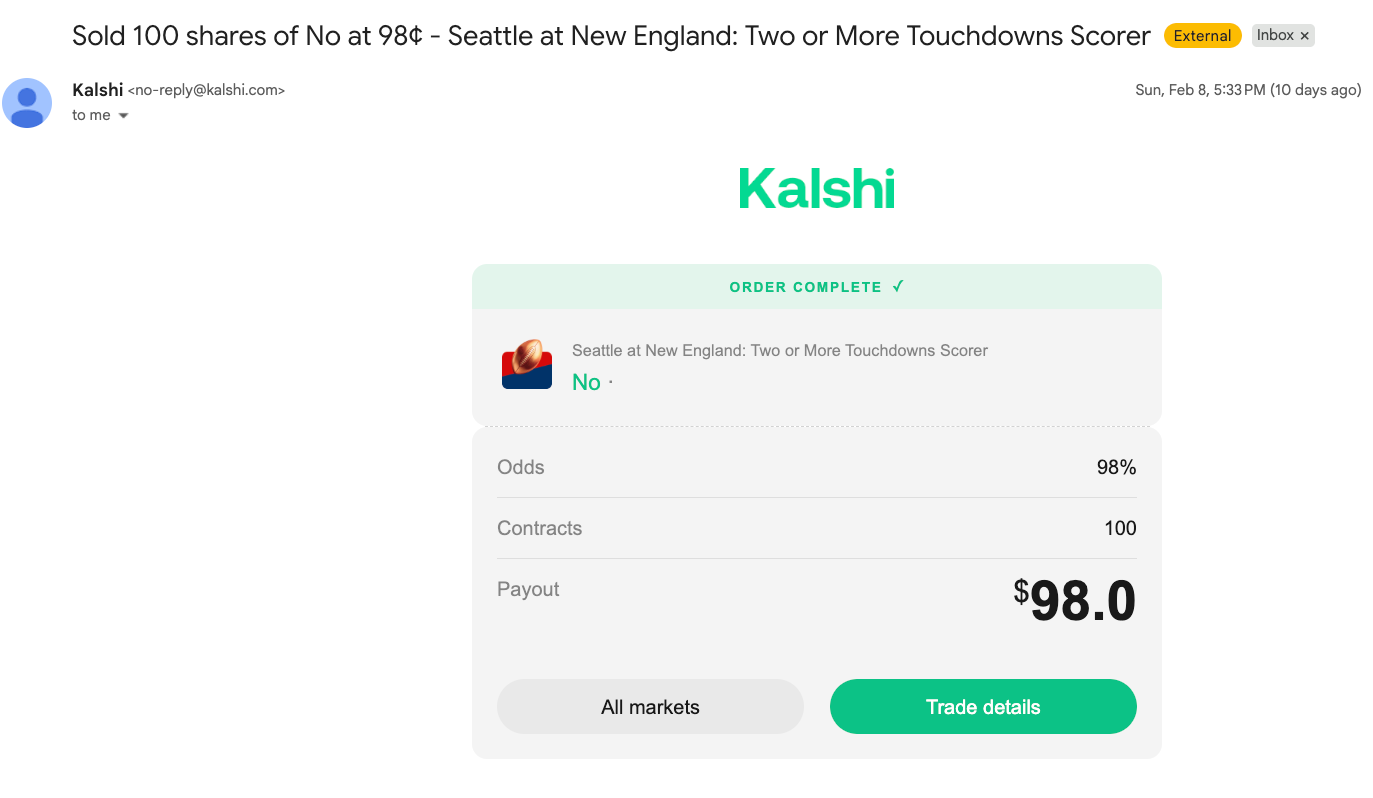Select the Seattle at New England market title

(779, 350)
